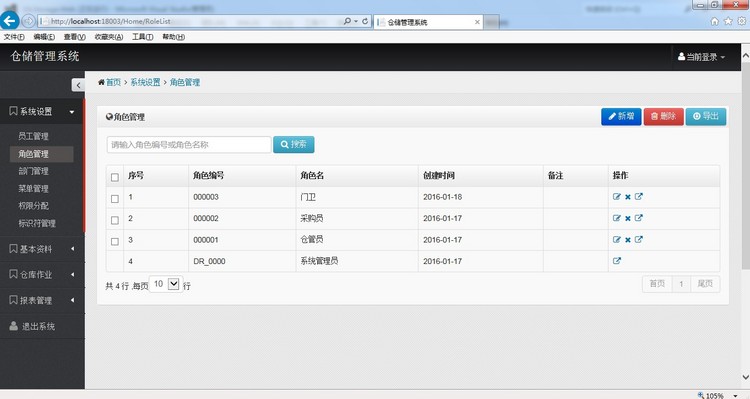Open browser zoom level dropdown 105%

coord(736,396)
